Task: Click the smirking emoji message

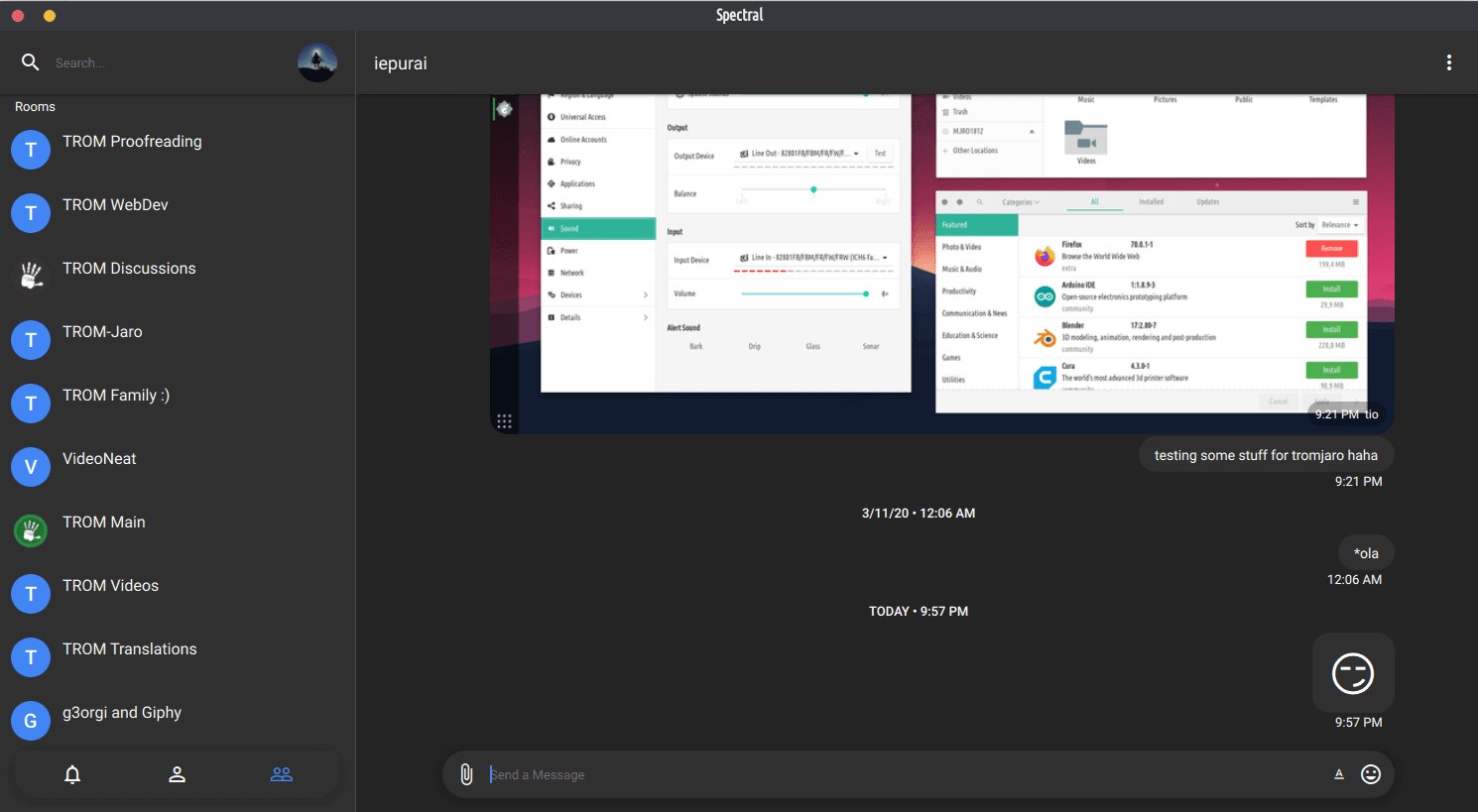Action: point(1353,673)
